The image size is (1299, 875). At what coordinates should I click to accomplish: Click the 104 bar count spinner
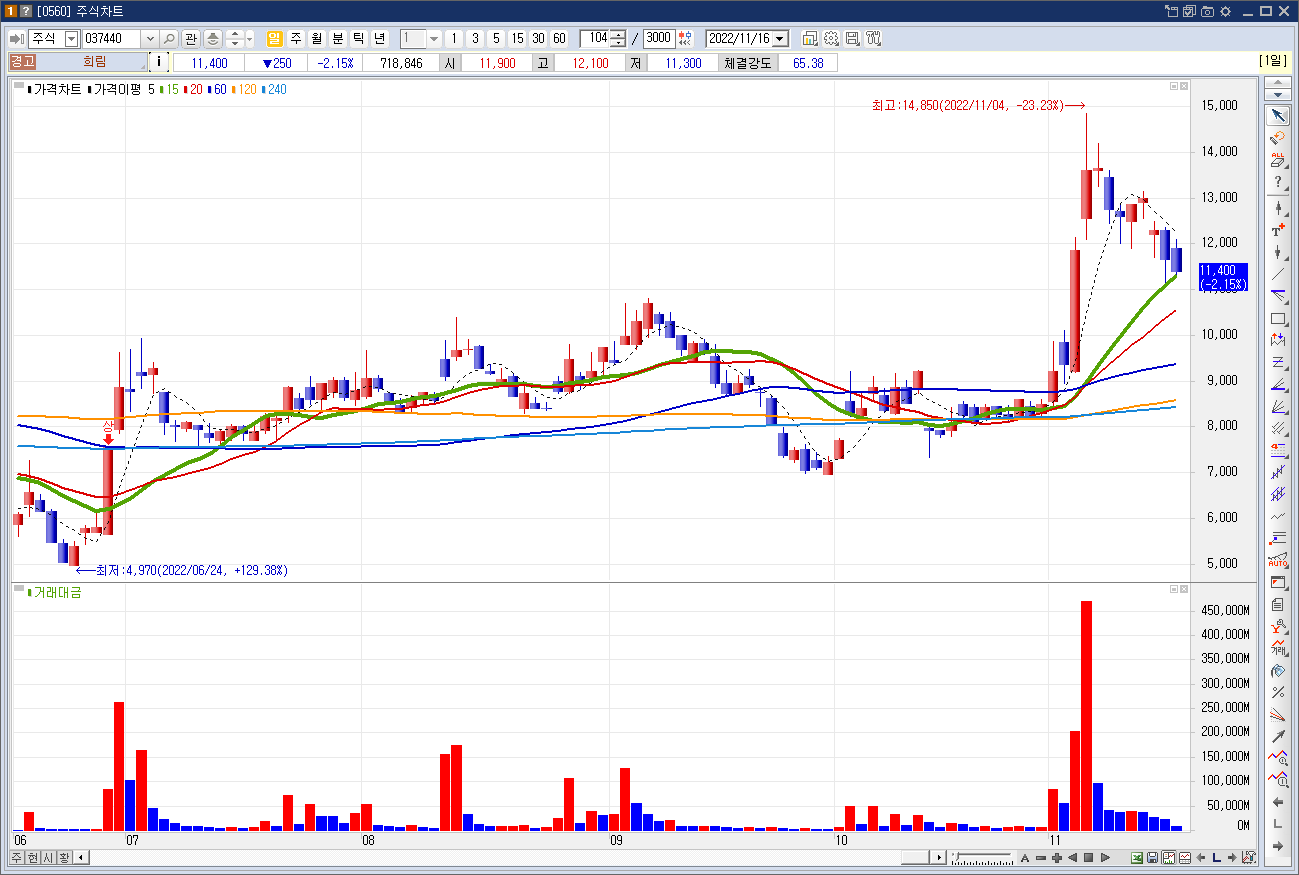tap(618, 39)
